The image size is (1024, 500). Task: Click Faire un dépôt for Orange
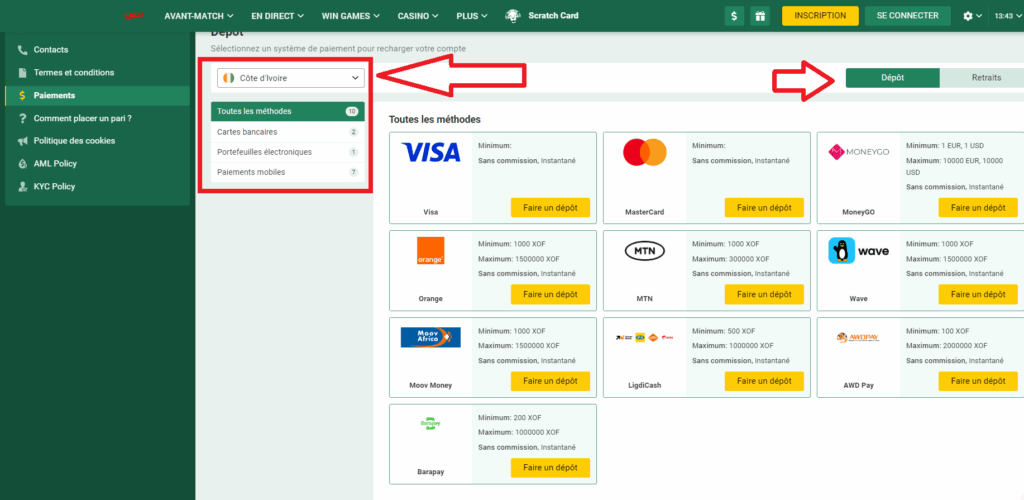pos(551,294)
